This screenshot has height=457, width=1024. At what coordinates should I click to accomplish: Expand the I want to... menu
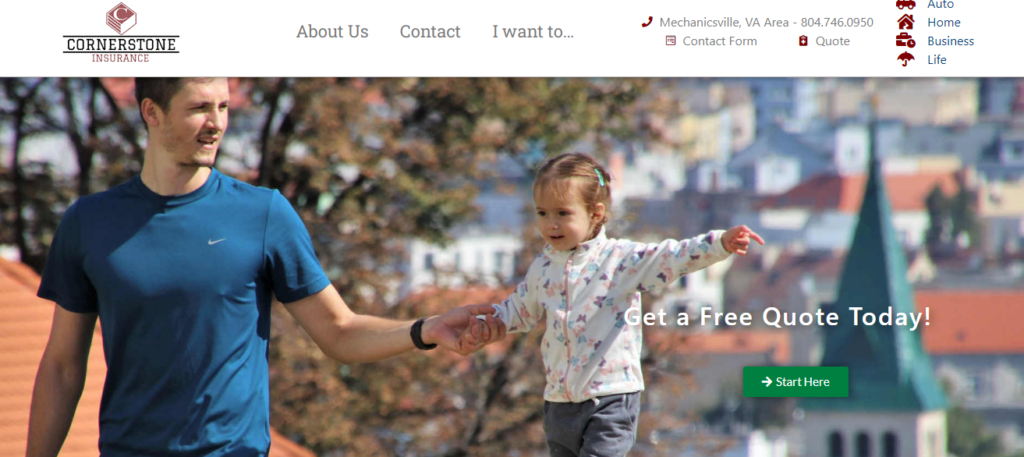533,31
